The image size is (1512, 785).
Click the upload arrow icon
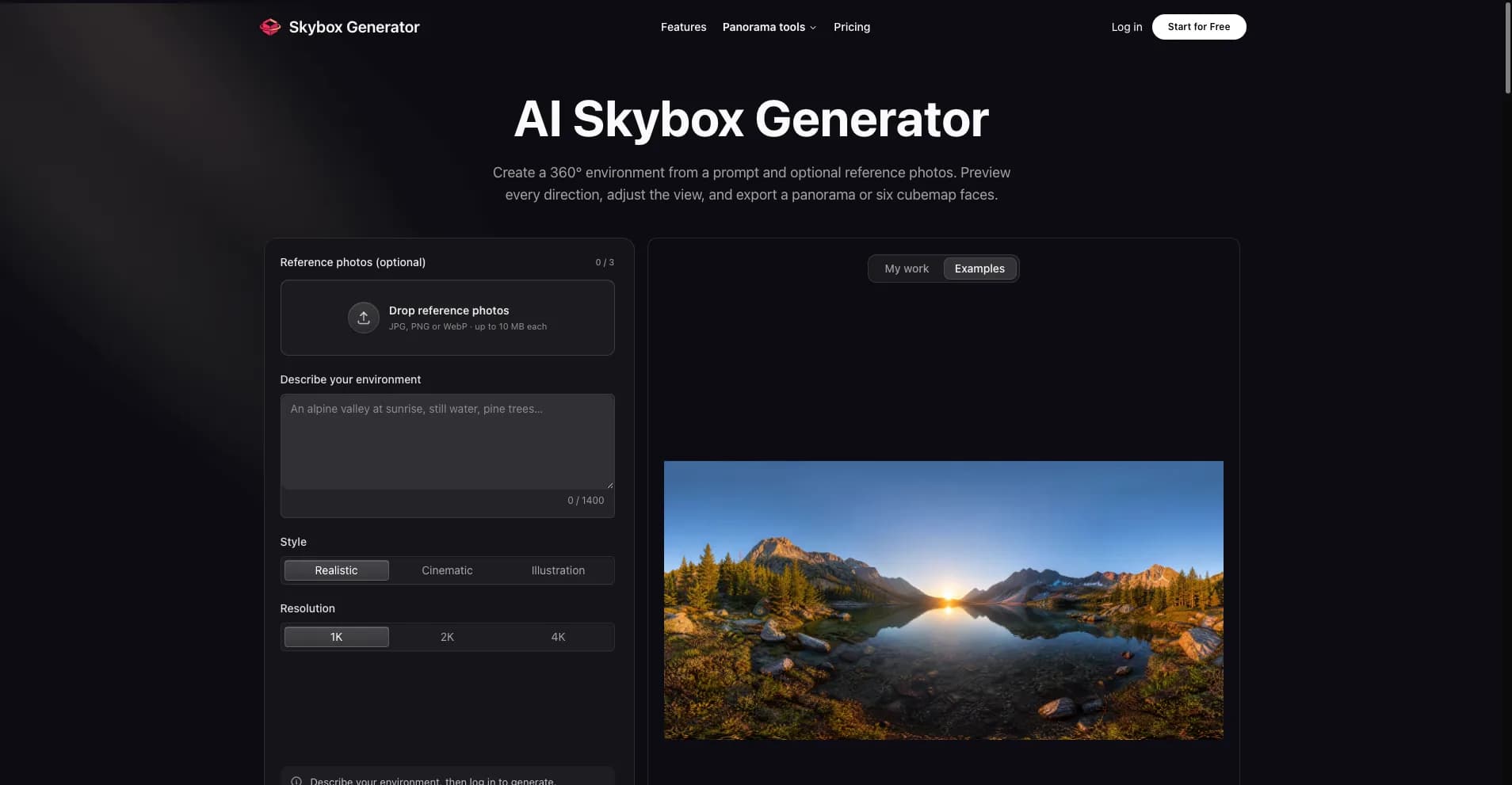(x=364, y=318)
